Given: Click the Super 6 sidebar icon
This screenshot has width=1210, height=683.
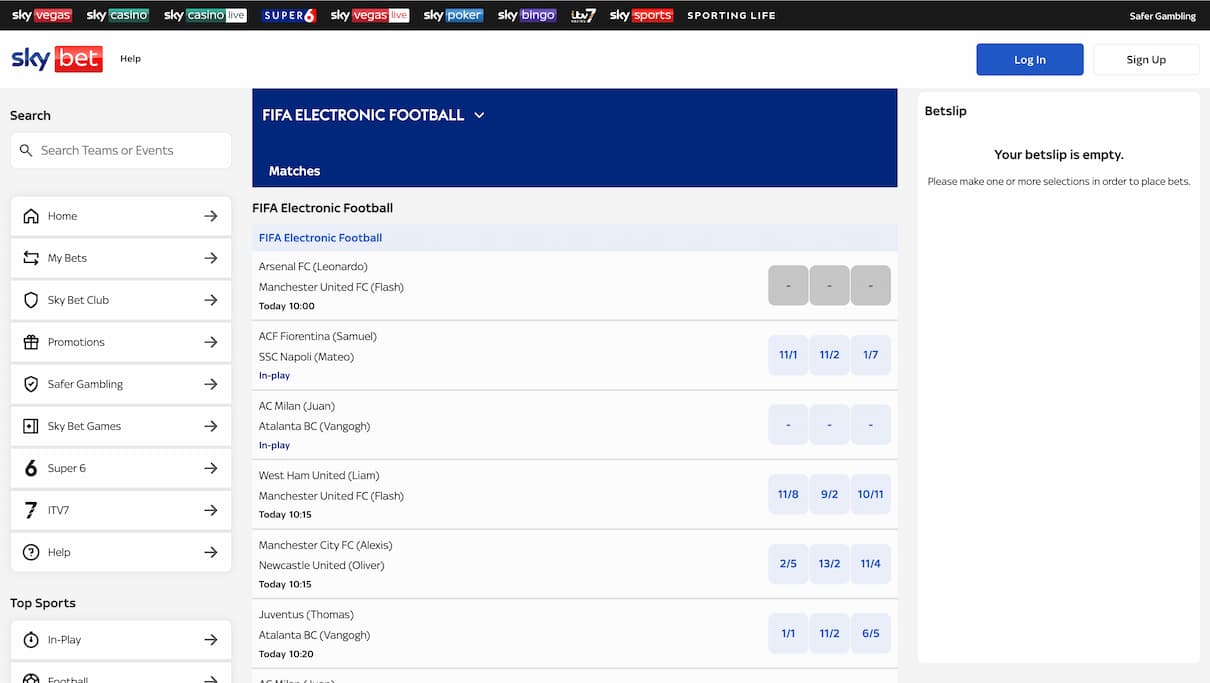Looking at the screenshot, I should tap(31, 468).
